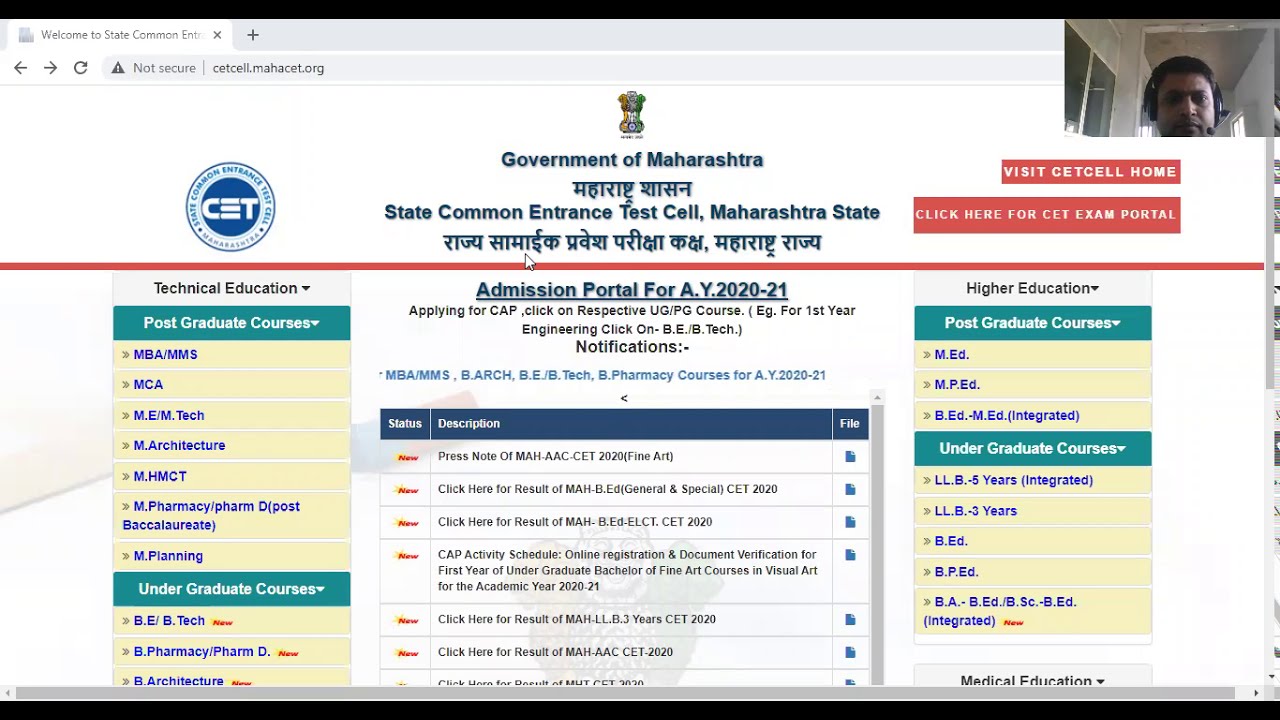Click the address bar URL cetcell.mahacet.org
1280x720 pixels.
pos(268,68)
